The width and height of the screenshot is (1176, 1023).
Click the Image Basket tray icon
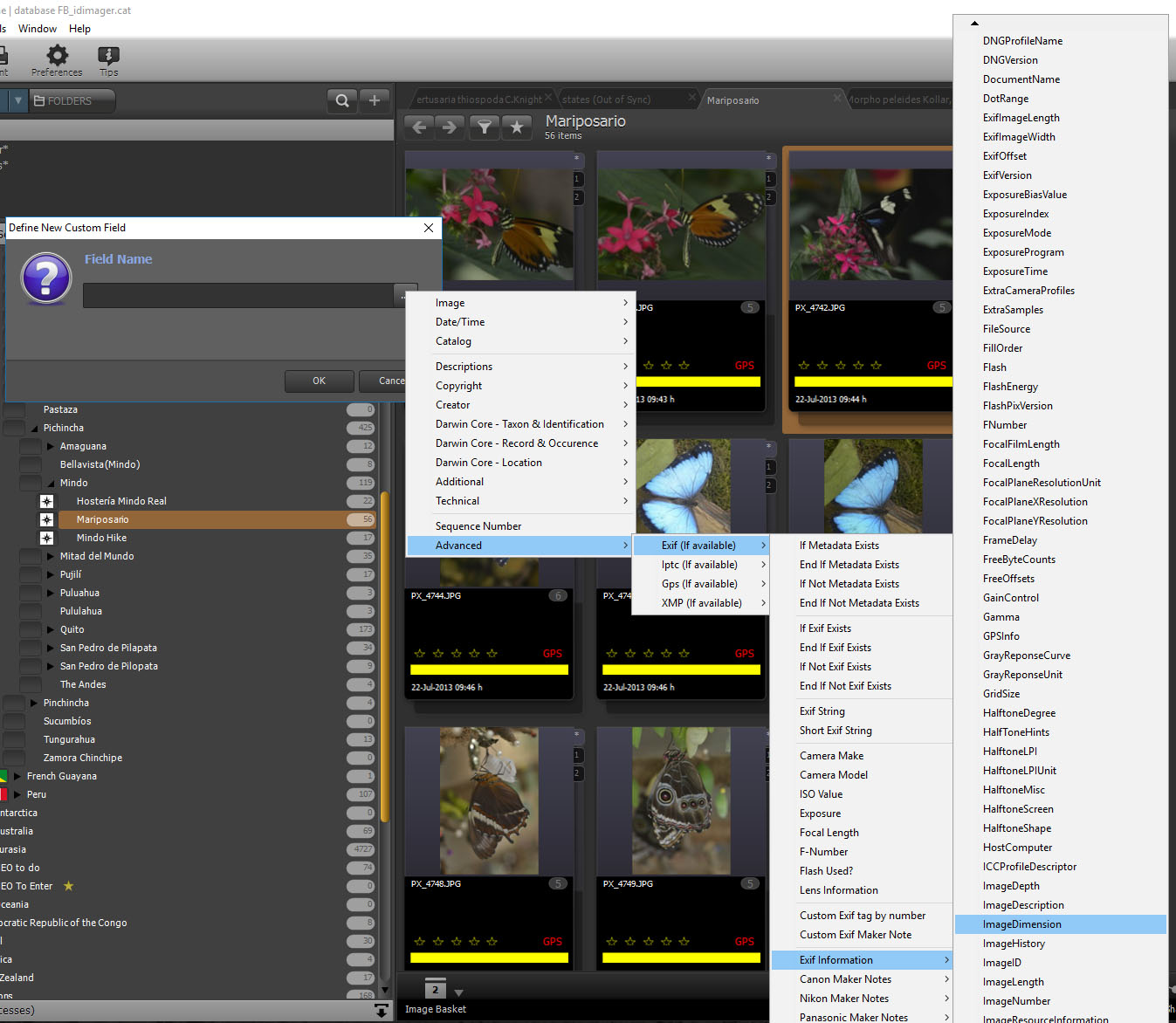pos(435,988)
